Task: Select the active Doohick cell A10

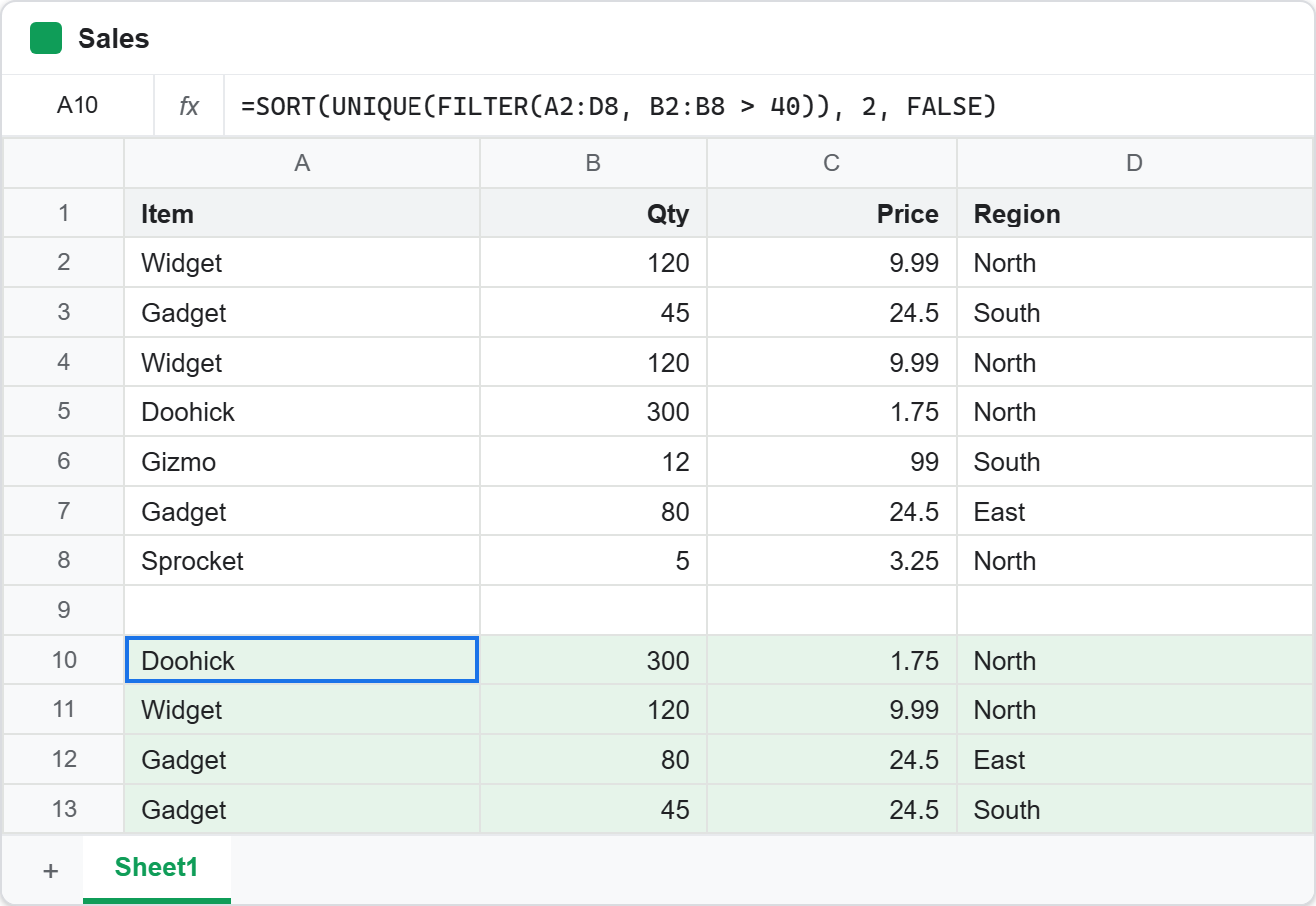Action: pyautogui.click(x=302, y=660)
